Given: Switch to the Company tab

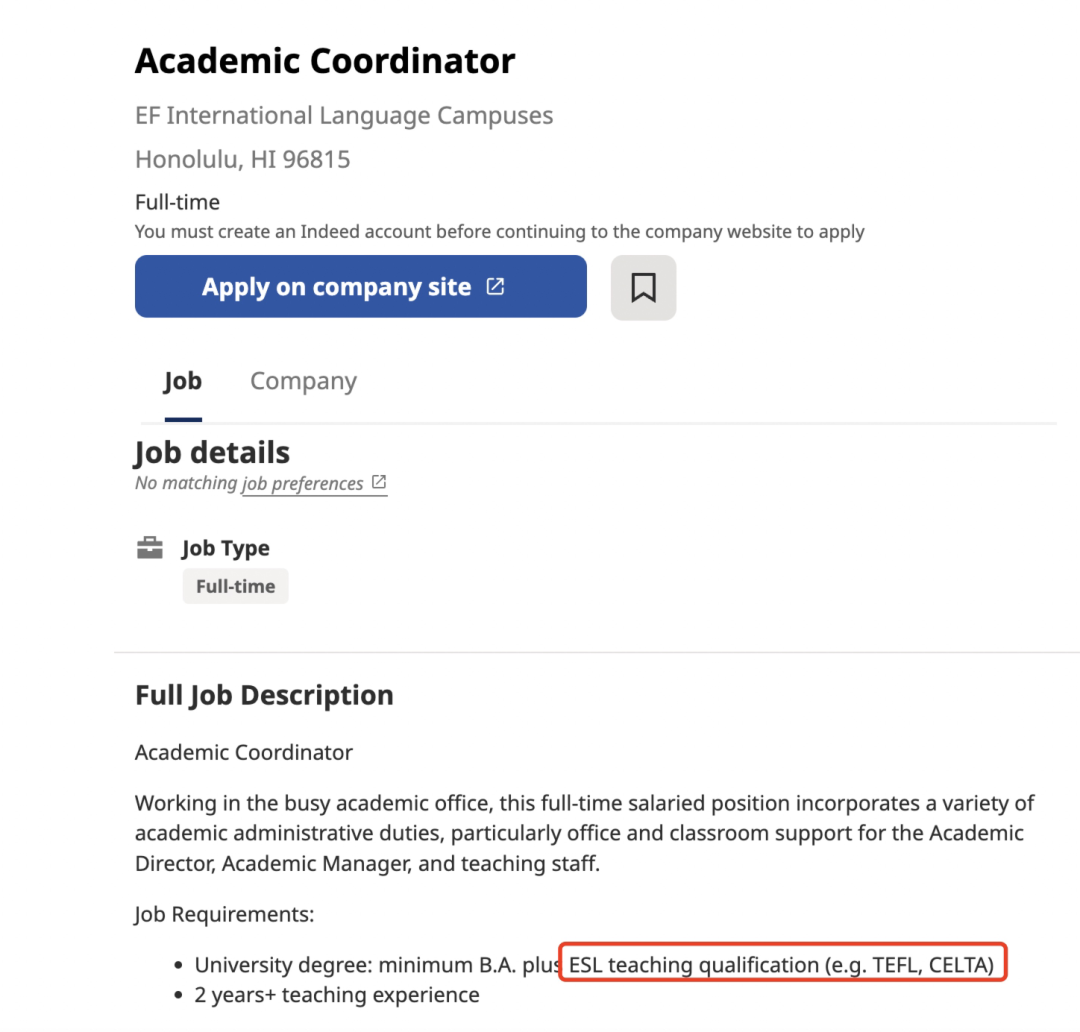Looking at the screenshot, I should [x=303, y=381].
